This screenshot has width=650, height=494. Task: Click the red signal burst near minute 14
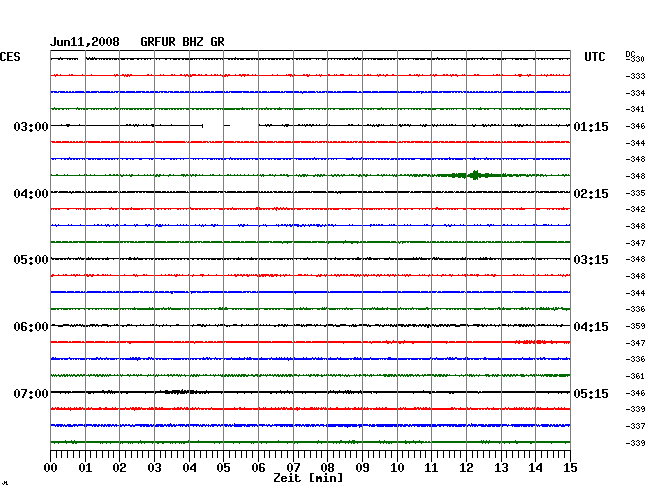point(535,342)
